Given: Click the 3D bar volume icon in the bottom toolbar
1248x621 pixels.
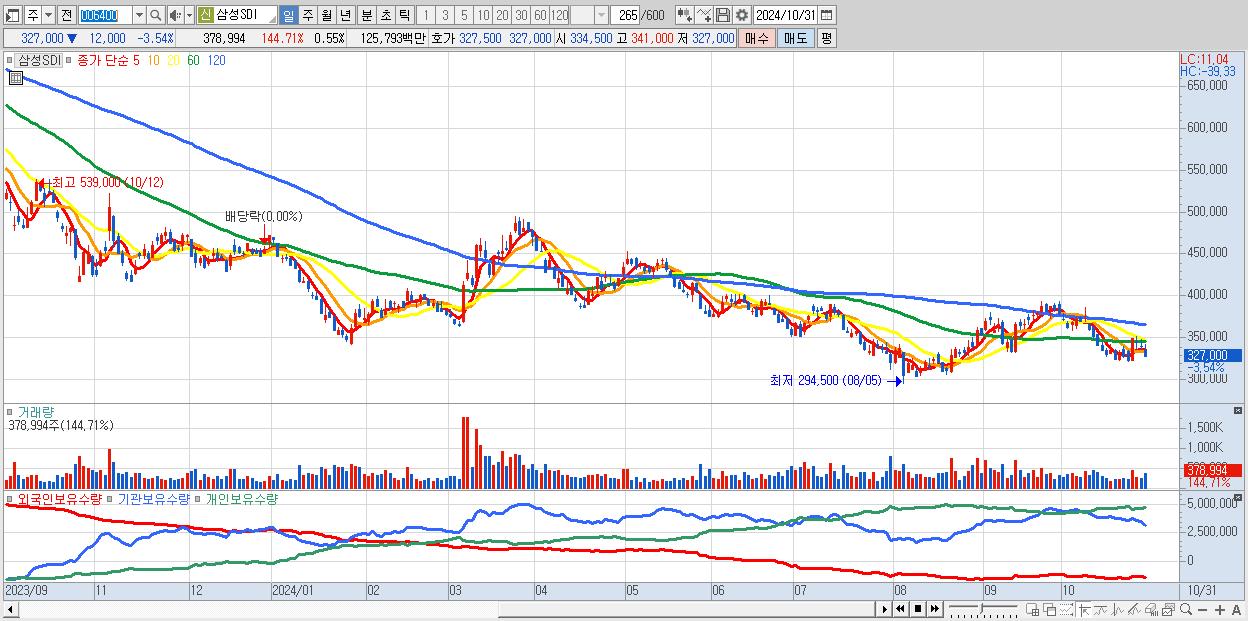Looking at the screenshot, I should tap(1152, 610).
